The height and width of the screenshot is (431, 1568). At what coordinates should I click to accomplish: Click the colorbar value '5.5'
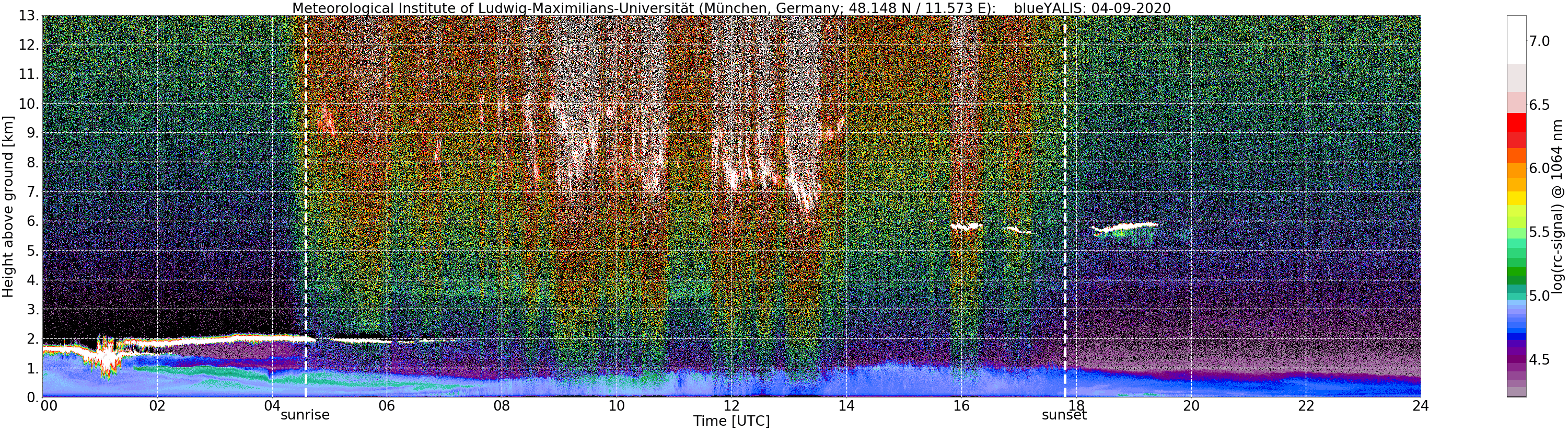tap(1539, 232)
